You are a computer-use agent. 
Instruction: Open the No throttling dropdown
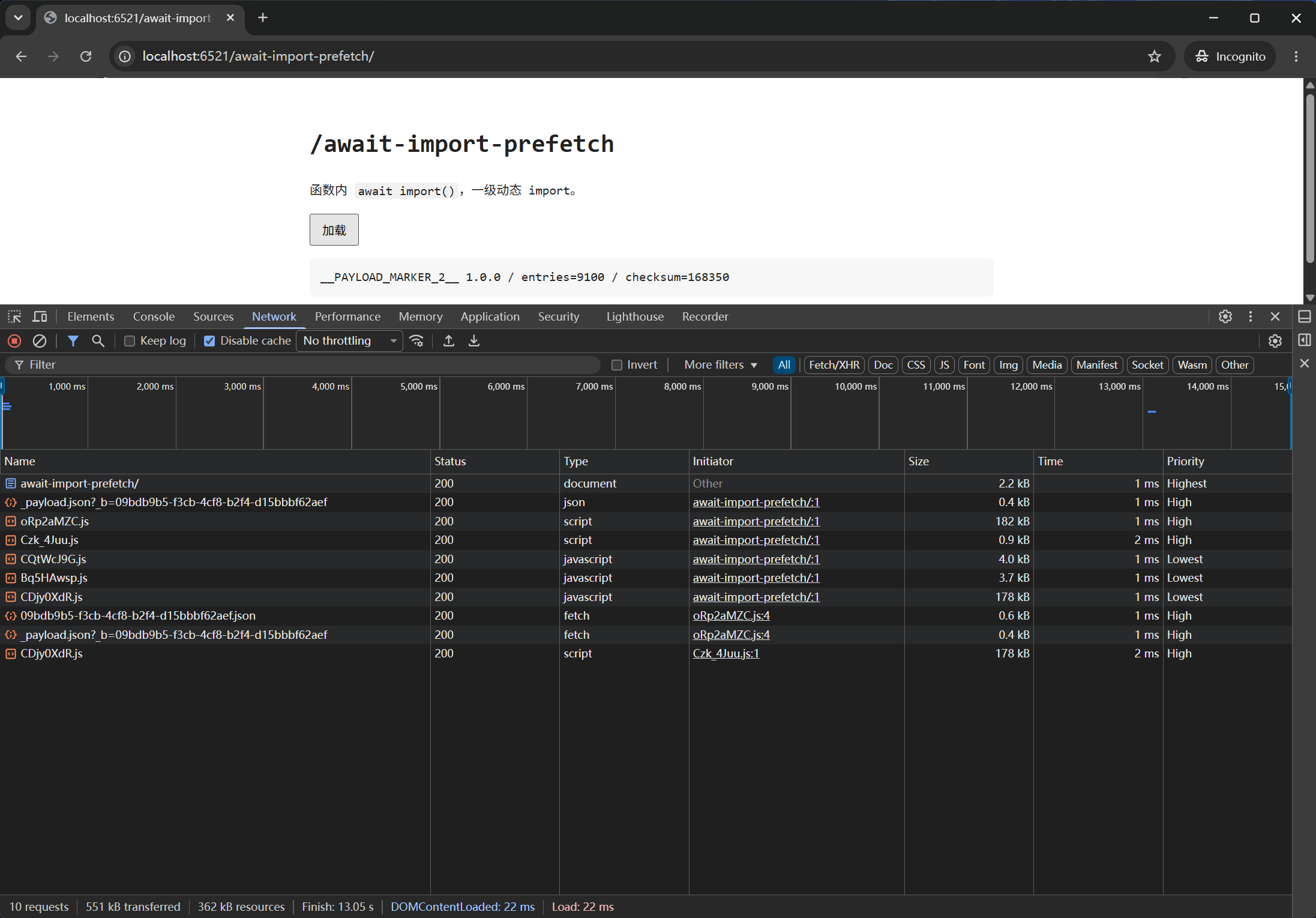pyautogui.click(x=350, y=341)
